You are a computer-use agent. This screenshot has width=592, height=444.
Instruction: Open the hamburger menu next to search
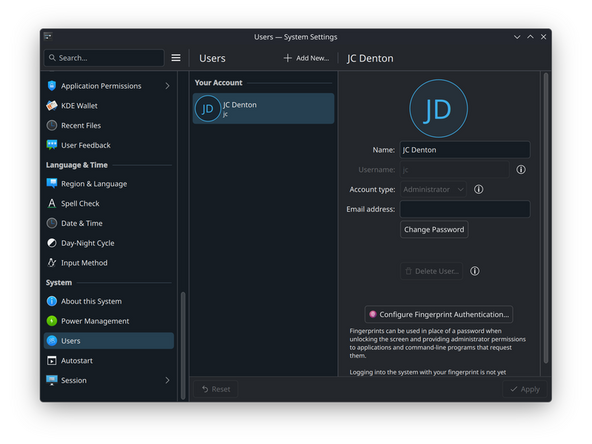click(176, 58)
